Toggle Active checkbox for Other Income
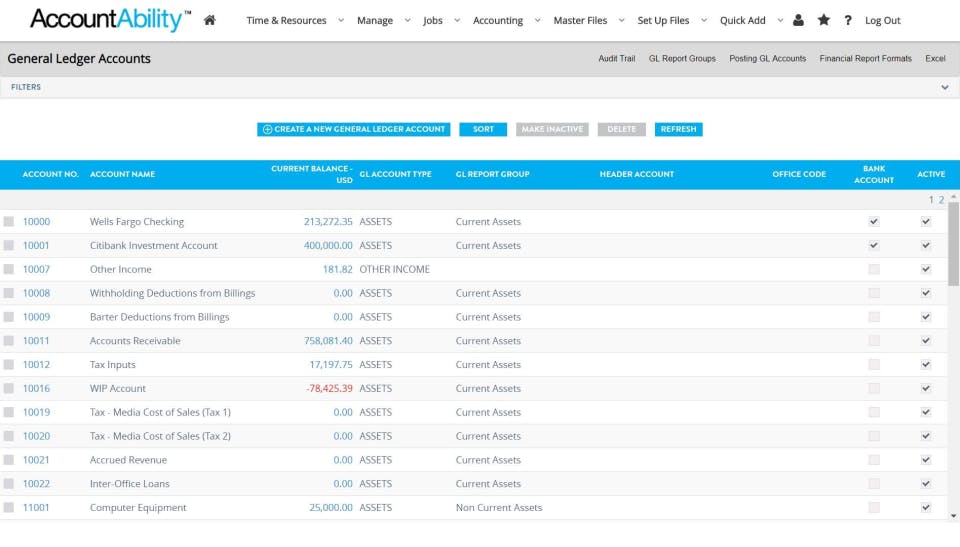 point(926,269)
